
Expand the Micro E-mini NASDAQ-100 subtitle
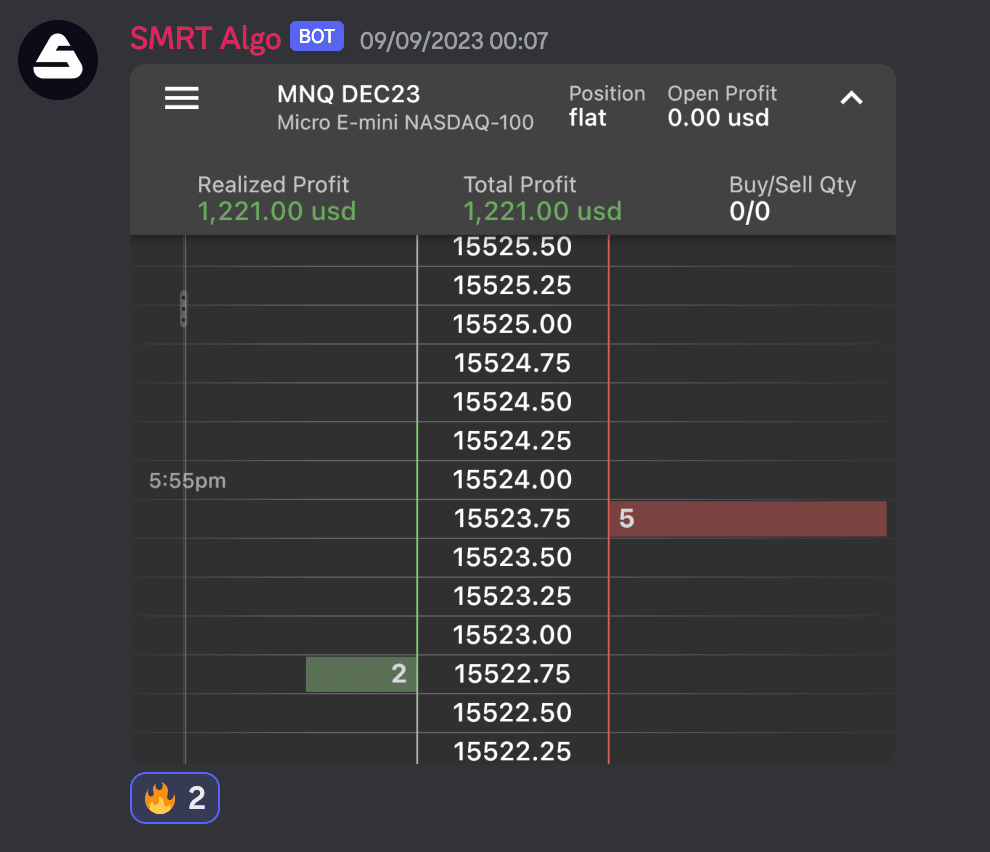[x=405, y=123]
